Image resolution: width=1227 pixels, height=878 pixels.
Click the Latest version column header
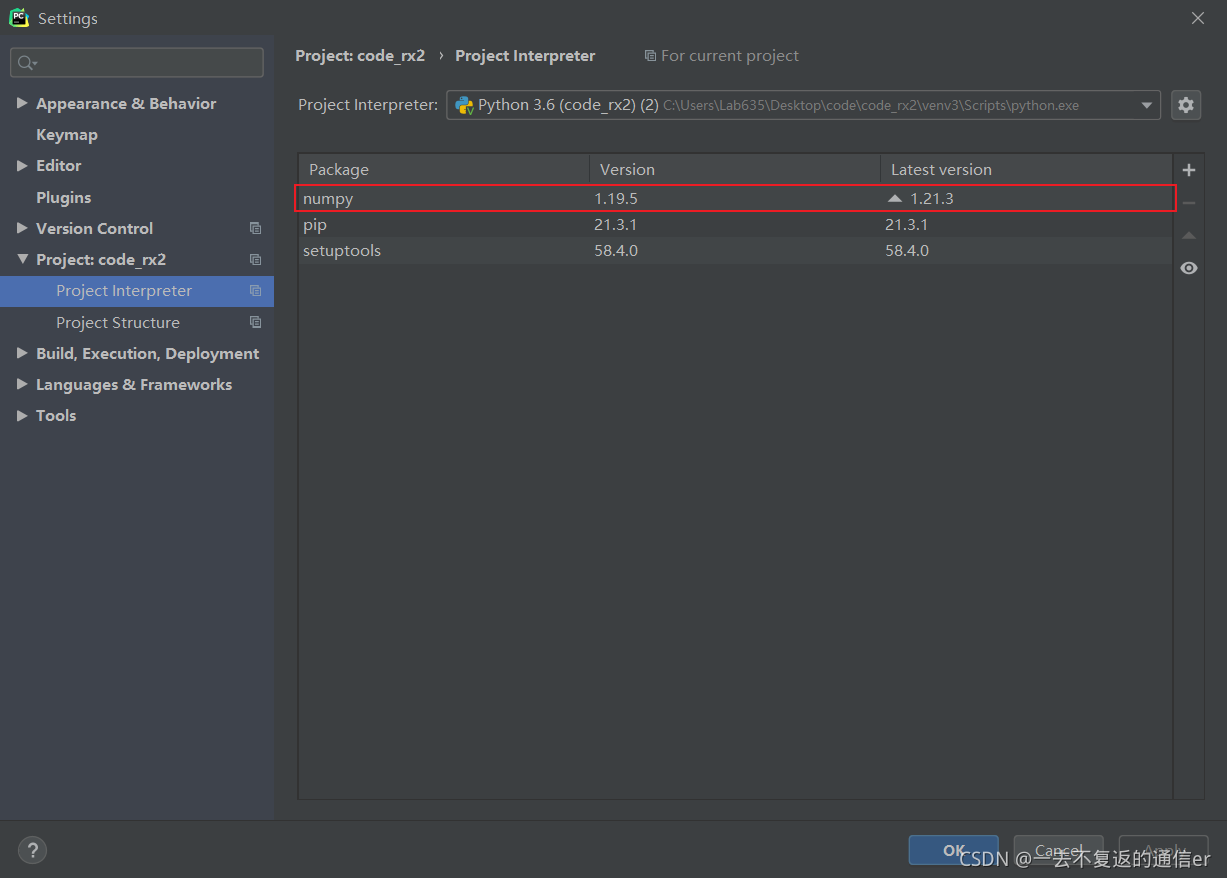point(1026,169)
